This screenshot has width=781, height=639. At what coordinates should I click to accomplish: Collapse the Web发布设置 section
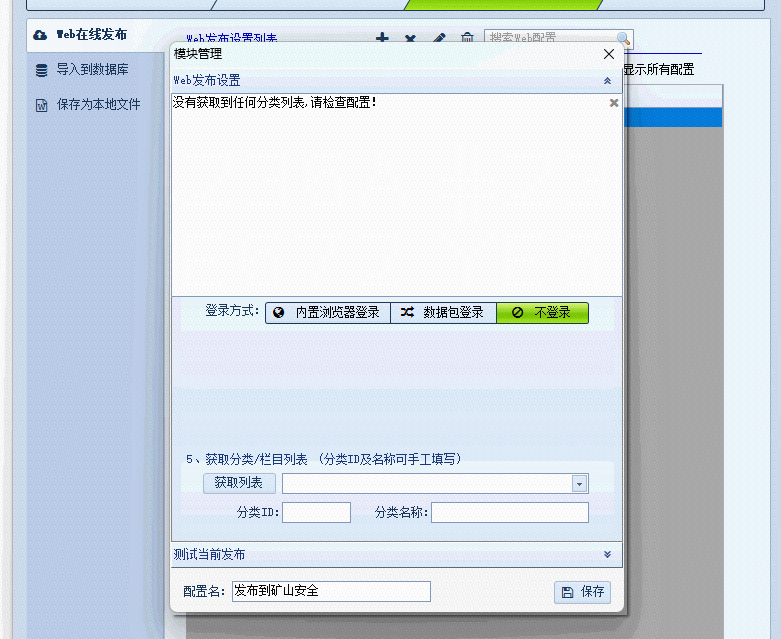[x=607, y=80]
